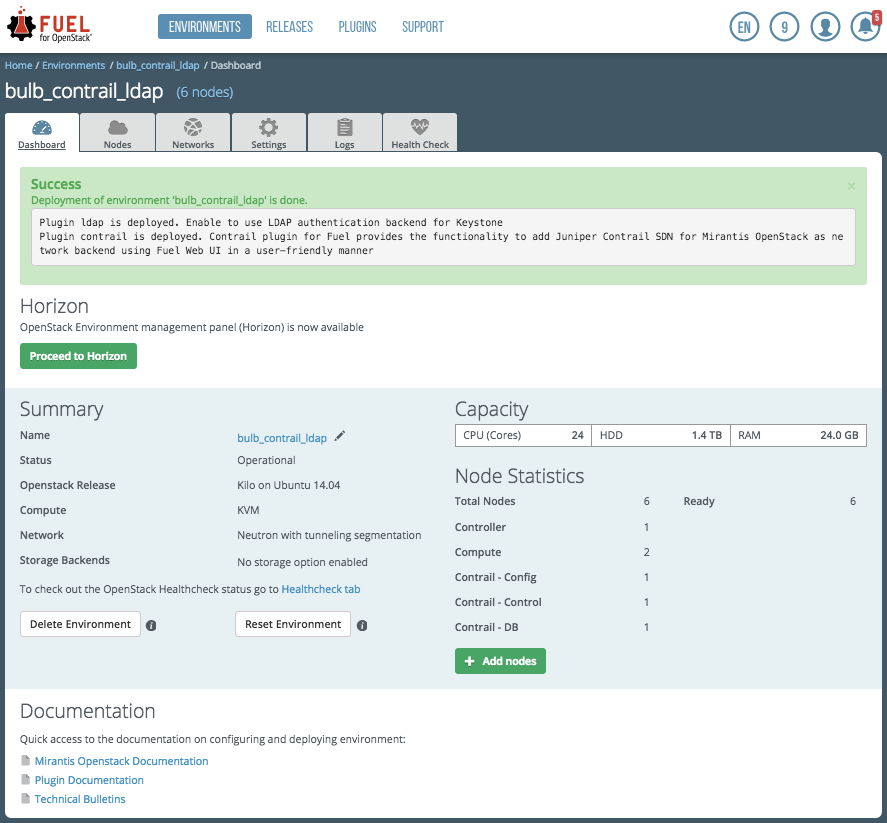Click Neutron with tunneling segmentation value

(x=329, y=535)
